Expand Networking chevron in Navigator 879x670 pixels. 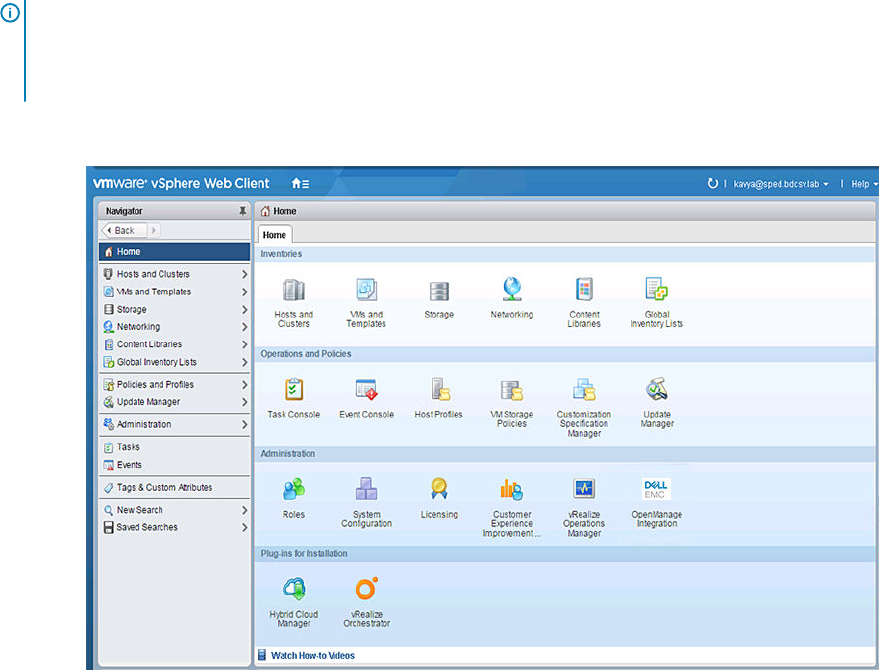tap(244, 327)
